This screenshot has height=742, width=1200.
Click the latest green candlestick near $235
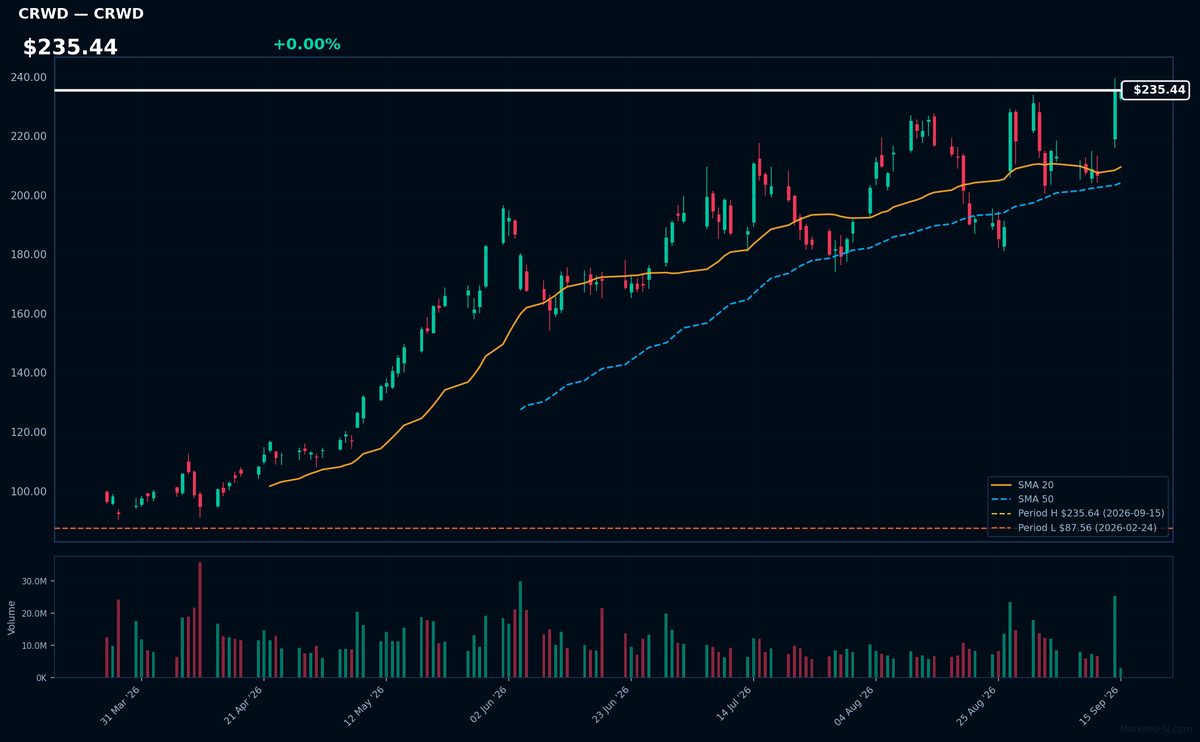[x=1115, y=115]
